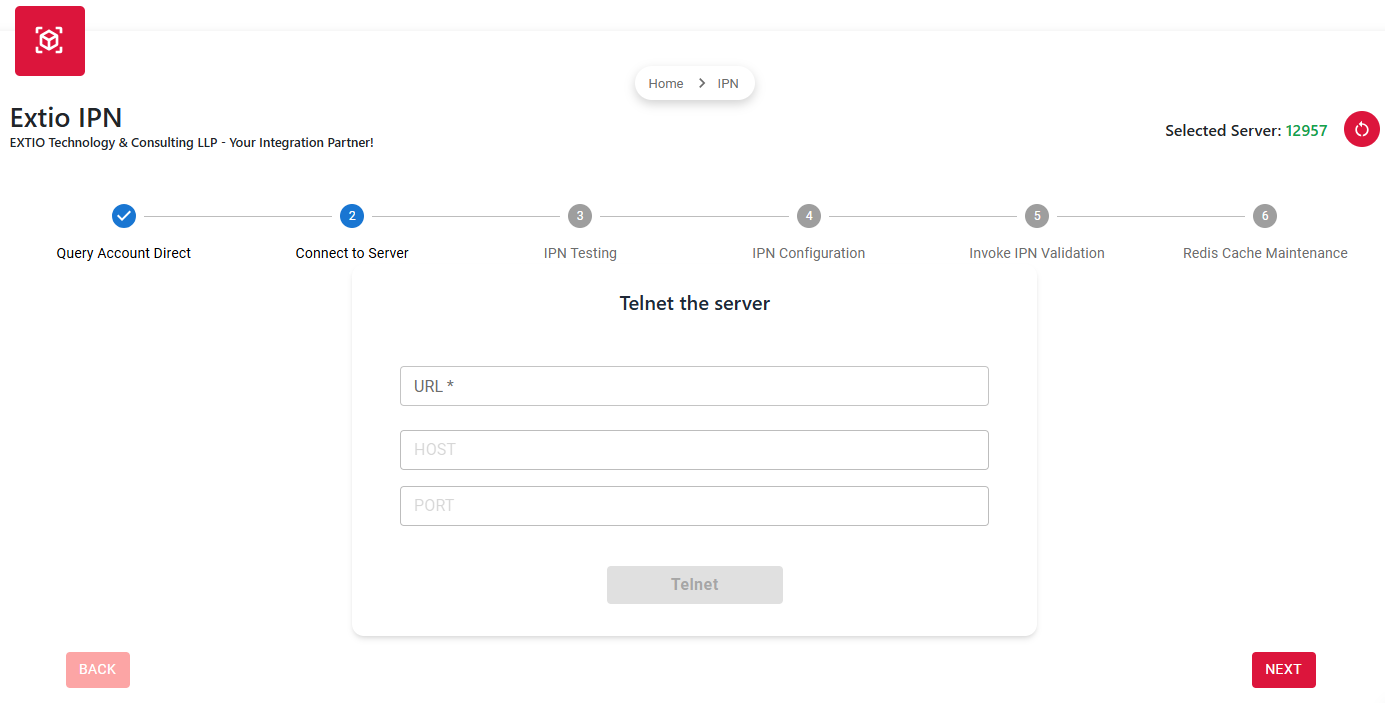Click the step 3 circle
Image resolution: width=1385 pixels, height=703 pixels.
click(580, 216)
